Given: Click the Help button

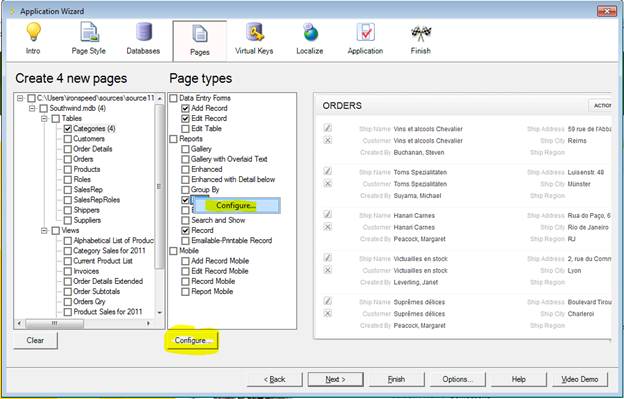Looking at the screenshot, I should pos(519,380).
